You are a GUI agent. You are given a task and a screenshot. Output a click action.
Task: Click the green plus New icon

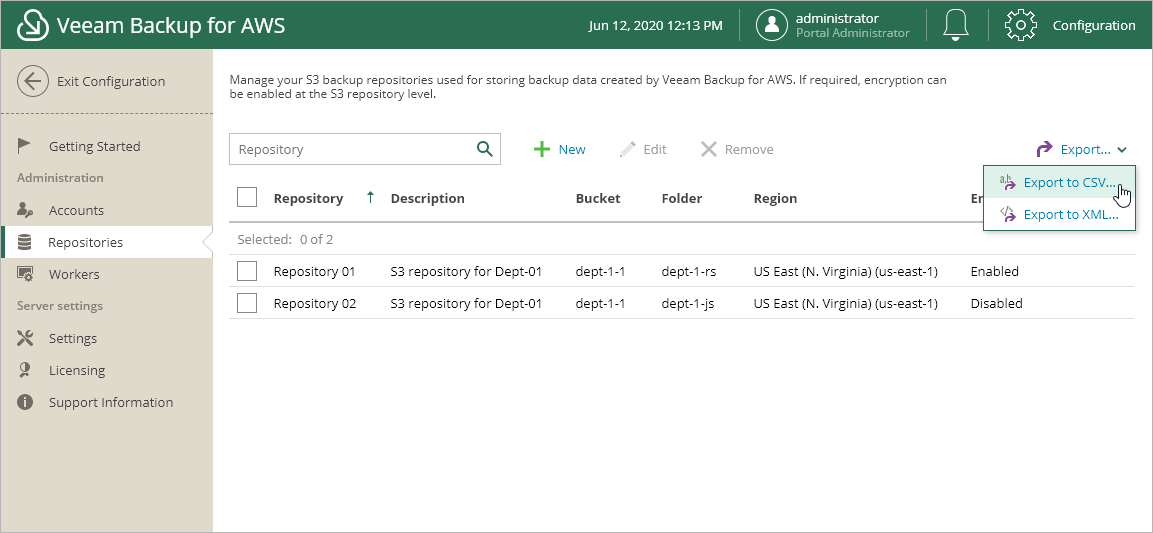(542, 149)
